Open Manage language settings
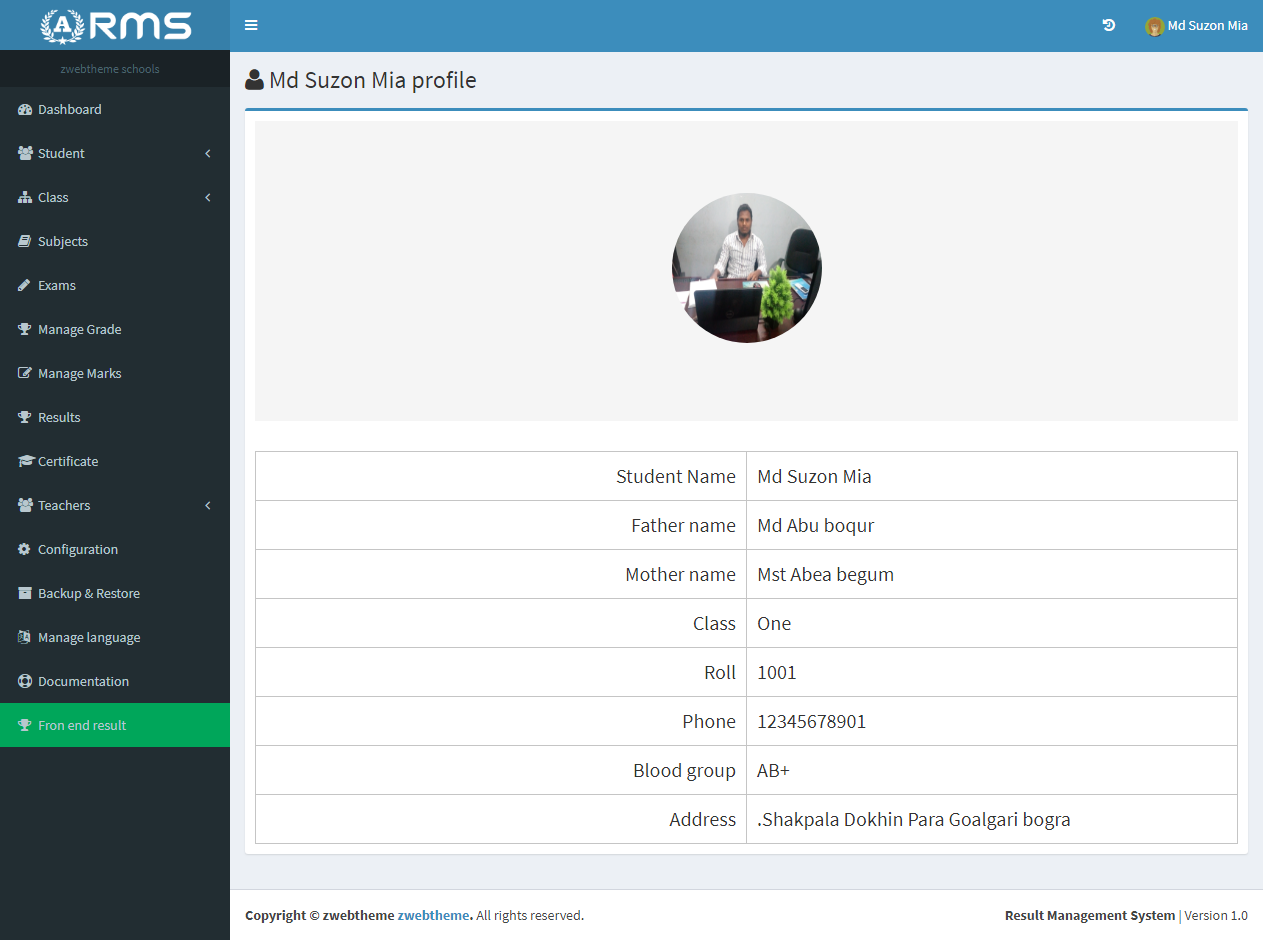Image resolution: width=1263 pixels, height=940 pixels. [89, 637]
